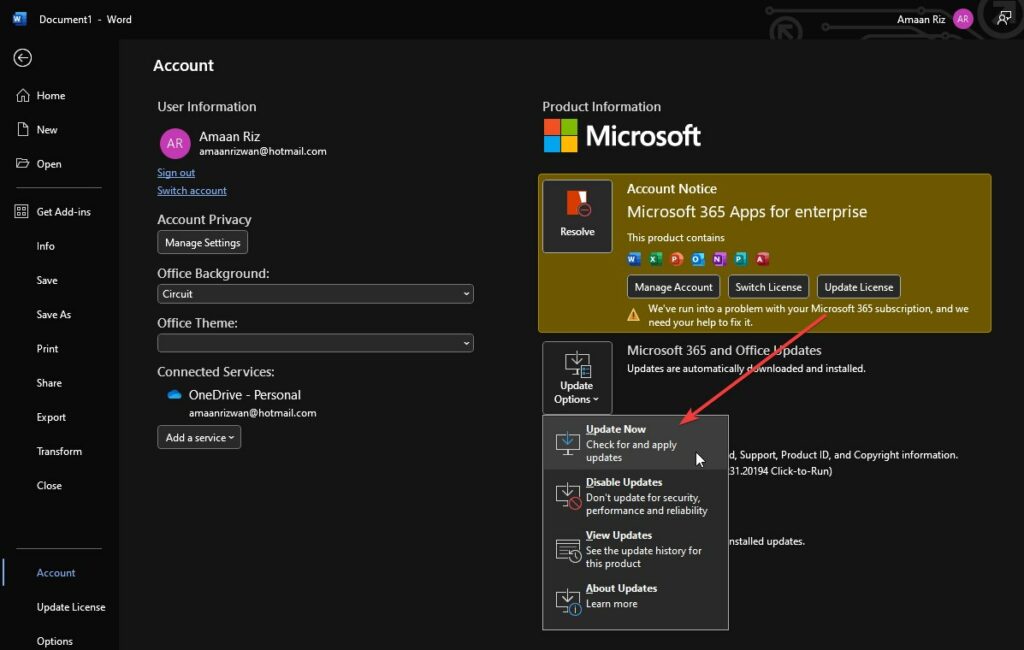
Task: Click the Open folder icon in the sidebar
Action: (x=23, y=163)
